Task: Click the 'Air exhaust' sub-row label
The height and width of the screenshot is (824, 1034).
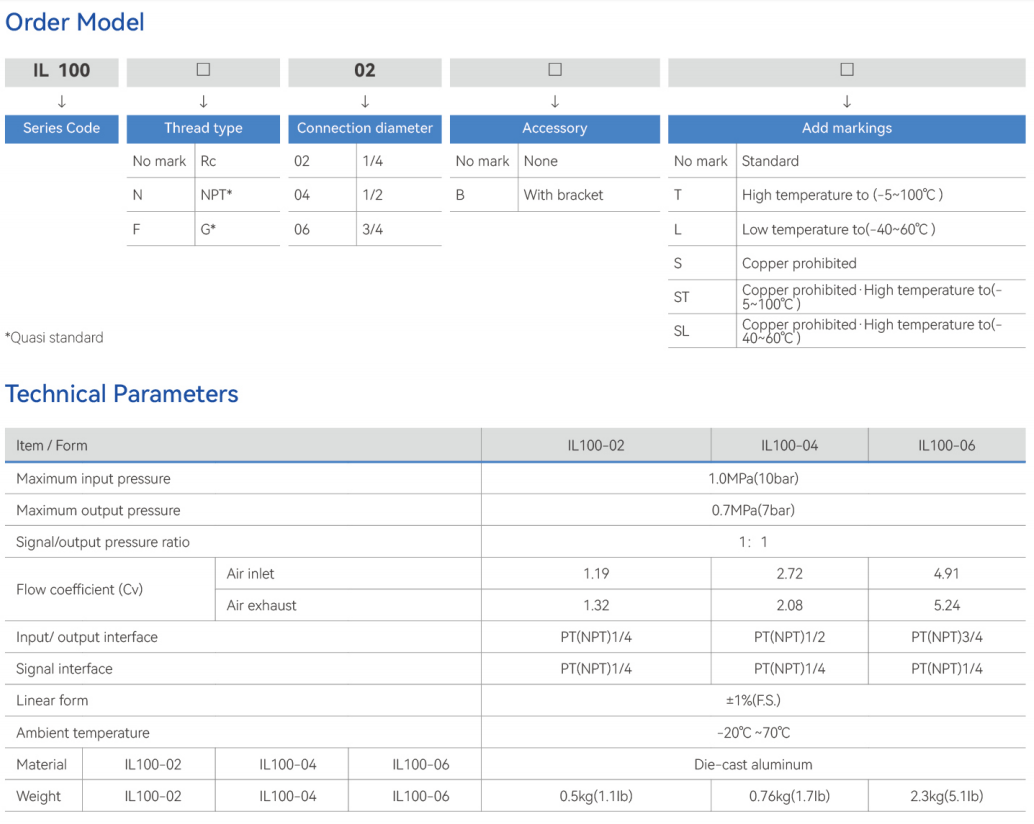Action: click(262, 605)
